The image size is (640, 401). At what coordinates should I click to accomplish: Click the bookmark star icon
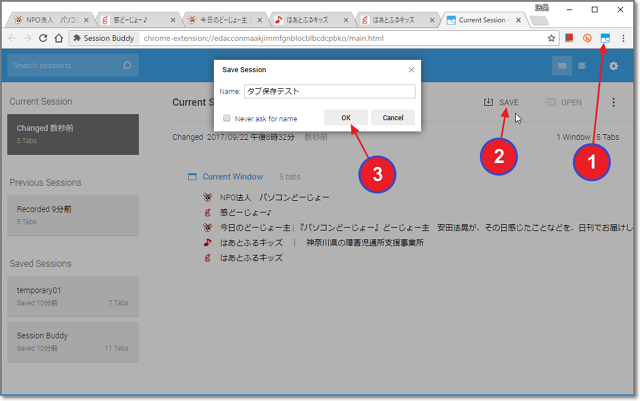(551, 38)
